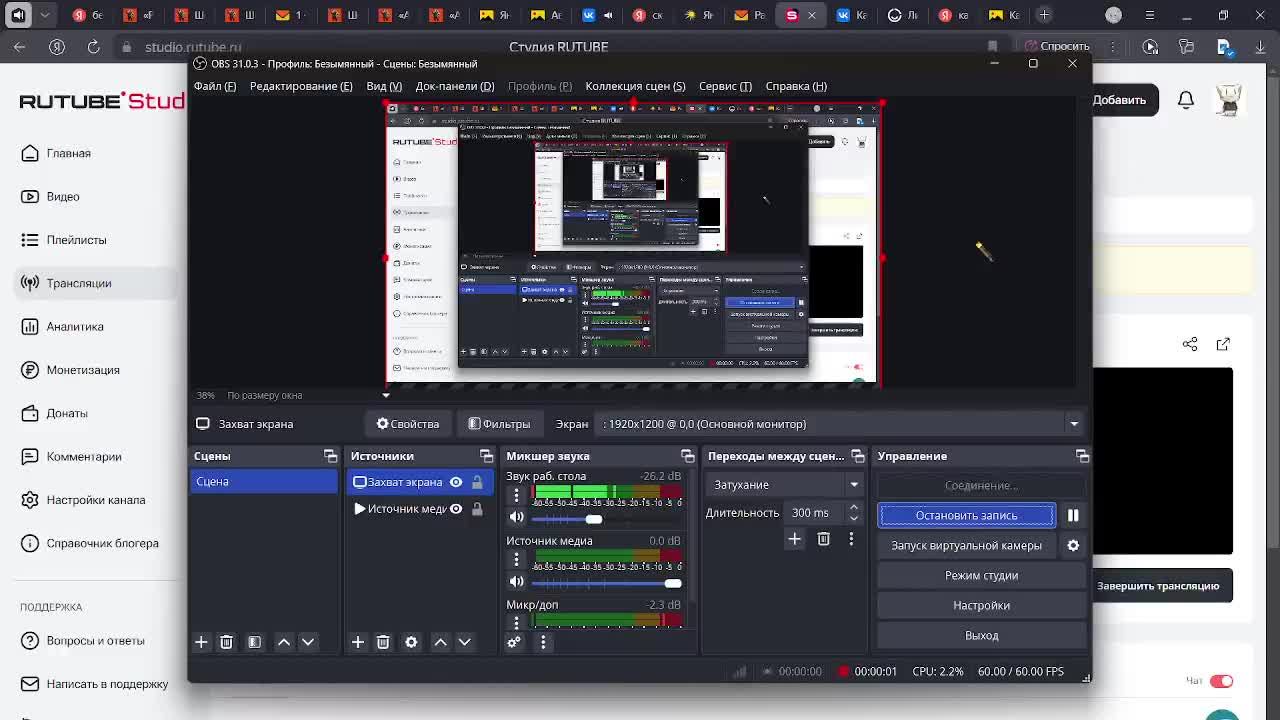Adjust Звук раб. стола volume slider
1280x720 pixels.
tap(594, 519)
